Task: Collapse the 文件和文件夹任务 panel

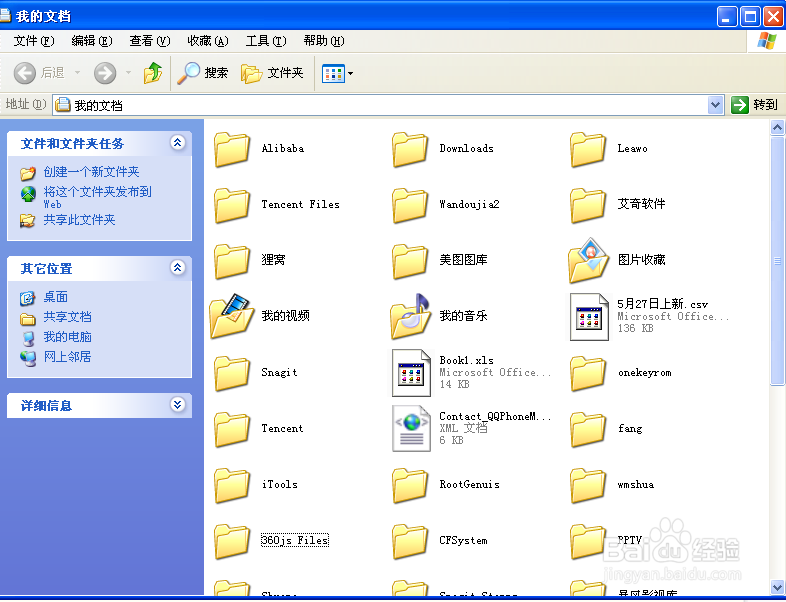Action: (177, 143)
